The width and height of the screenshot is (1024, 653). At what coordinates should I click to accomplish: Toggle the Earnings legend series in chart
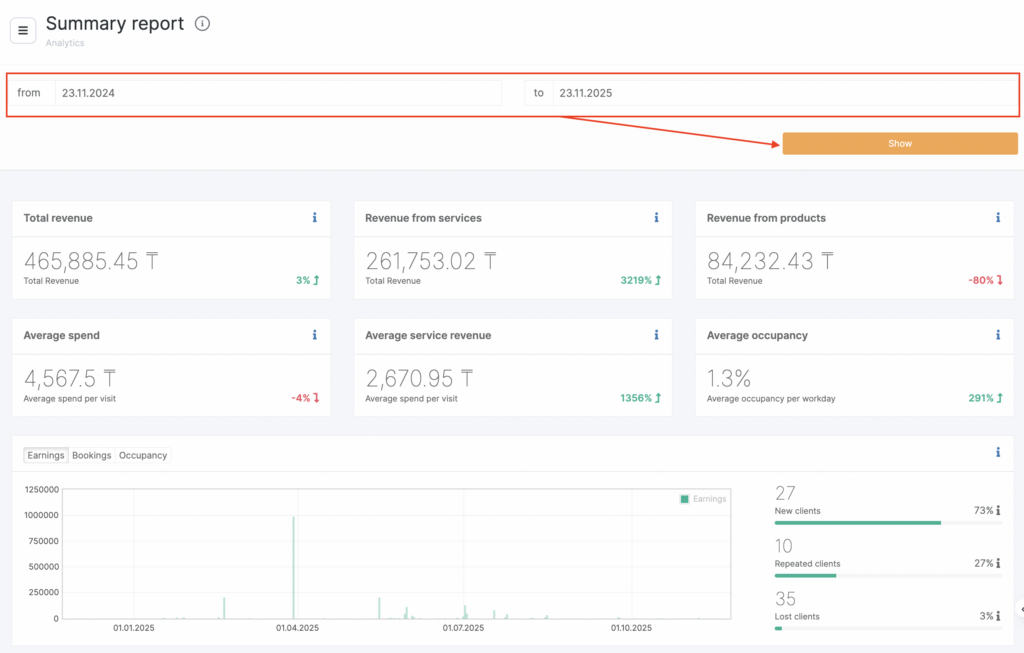(x=703, y=499)
